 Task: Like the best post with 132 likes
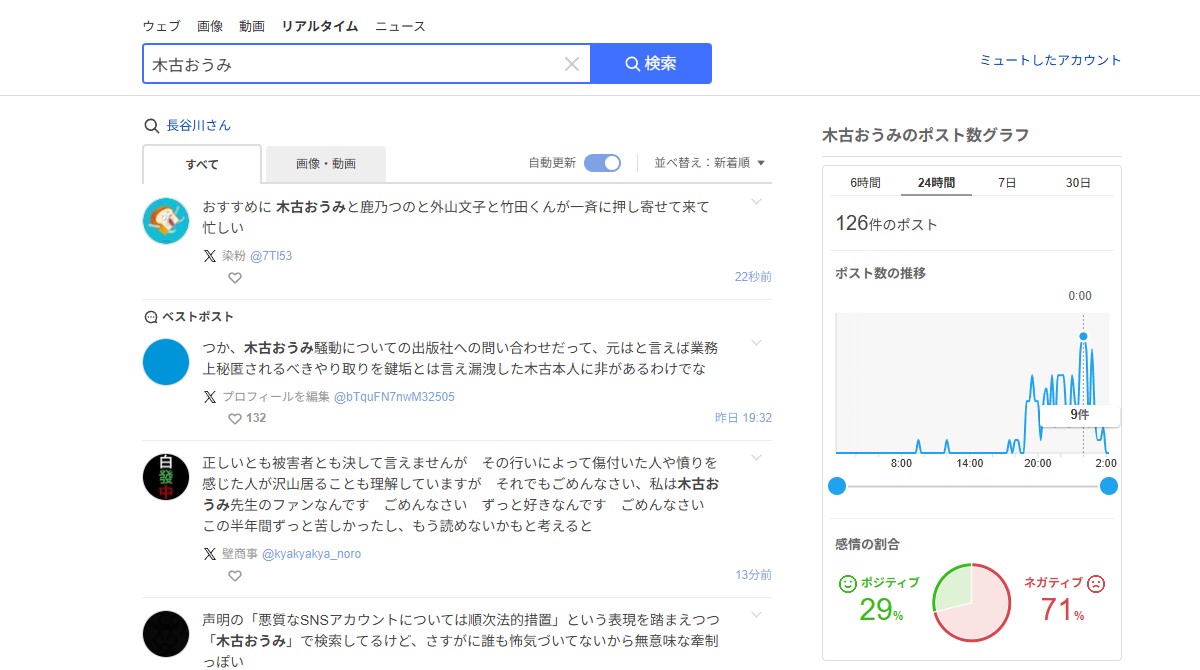click(x=235, y=418)
